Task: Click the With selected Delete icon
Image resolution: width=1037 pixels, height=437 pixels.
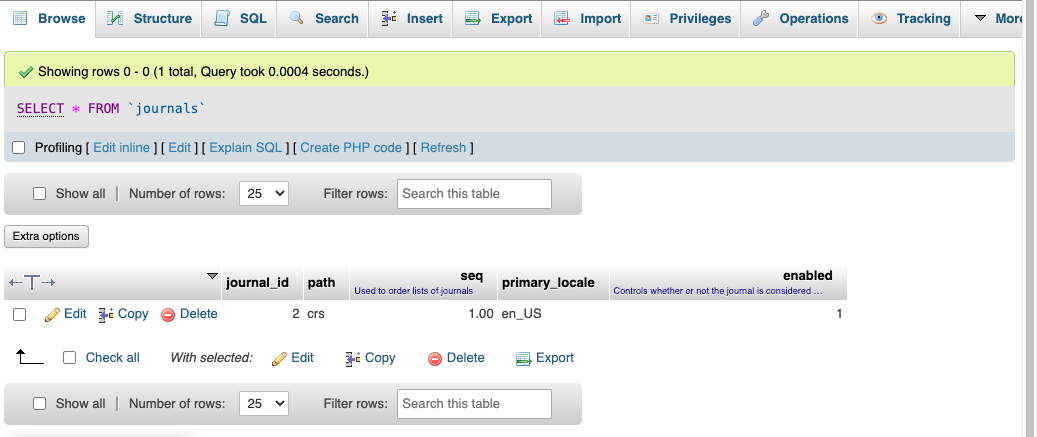Action: click(435, 358)
